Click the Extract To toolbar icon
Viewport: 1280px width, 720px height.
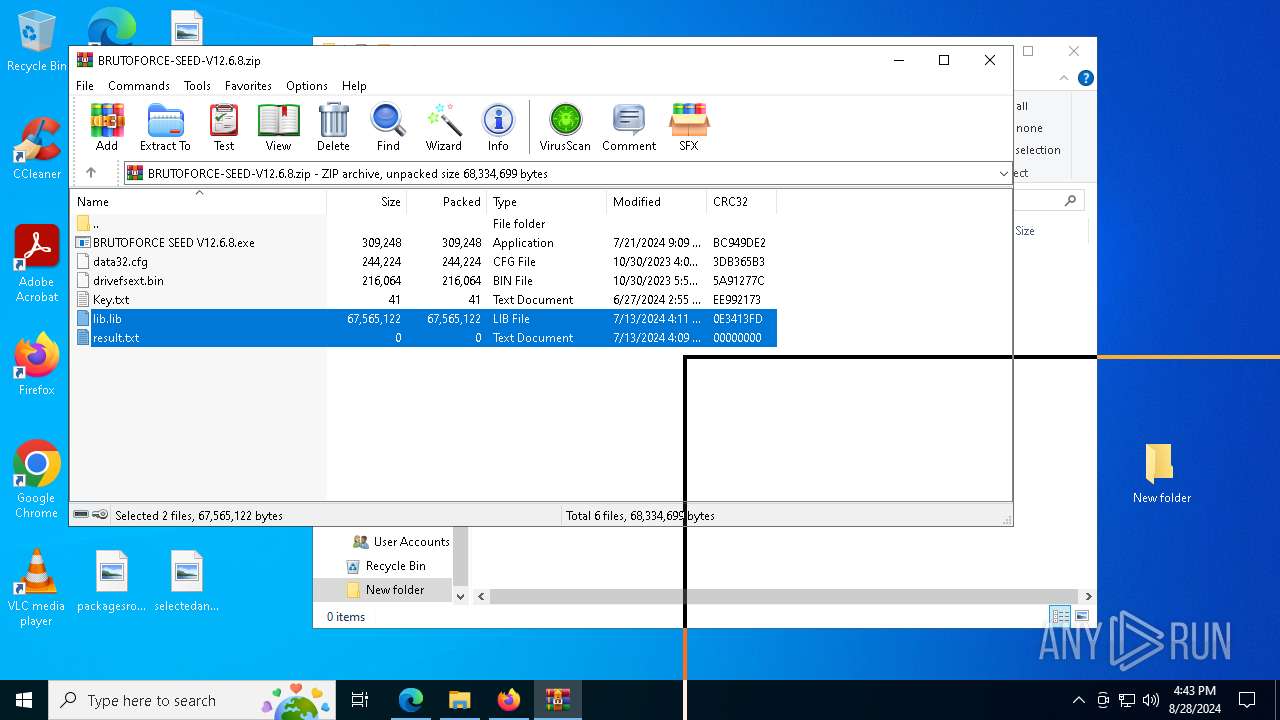click(x=165, y=127)
